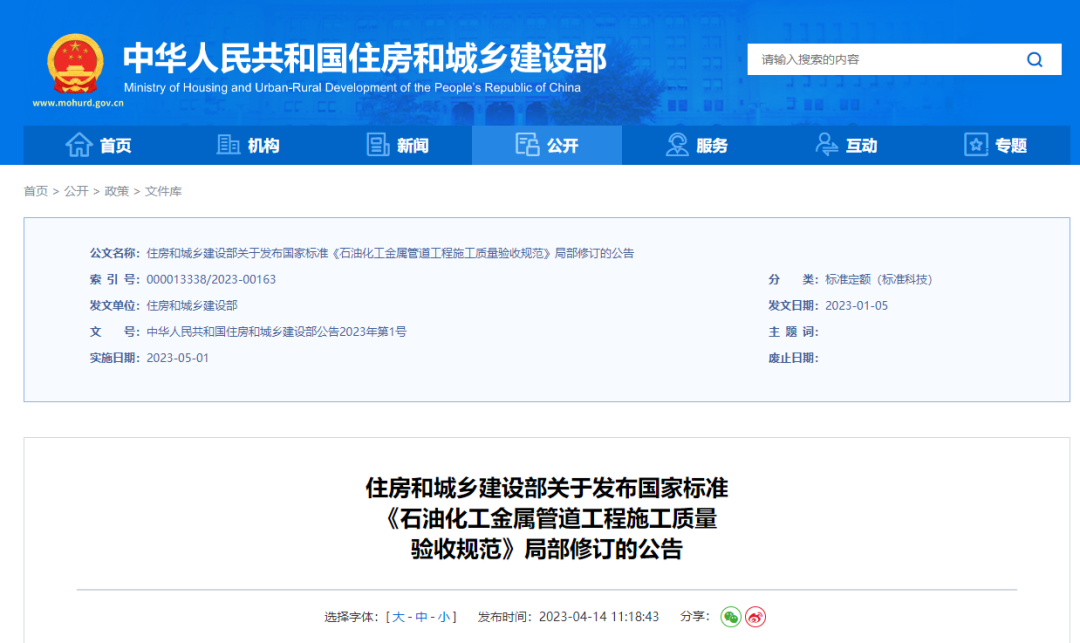Share the article via the red Weibo icon
This screenshot has height=643, width=1080.
(x=758, y=617)
